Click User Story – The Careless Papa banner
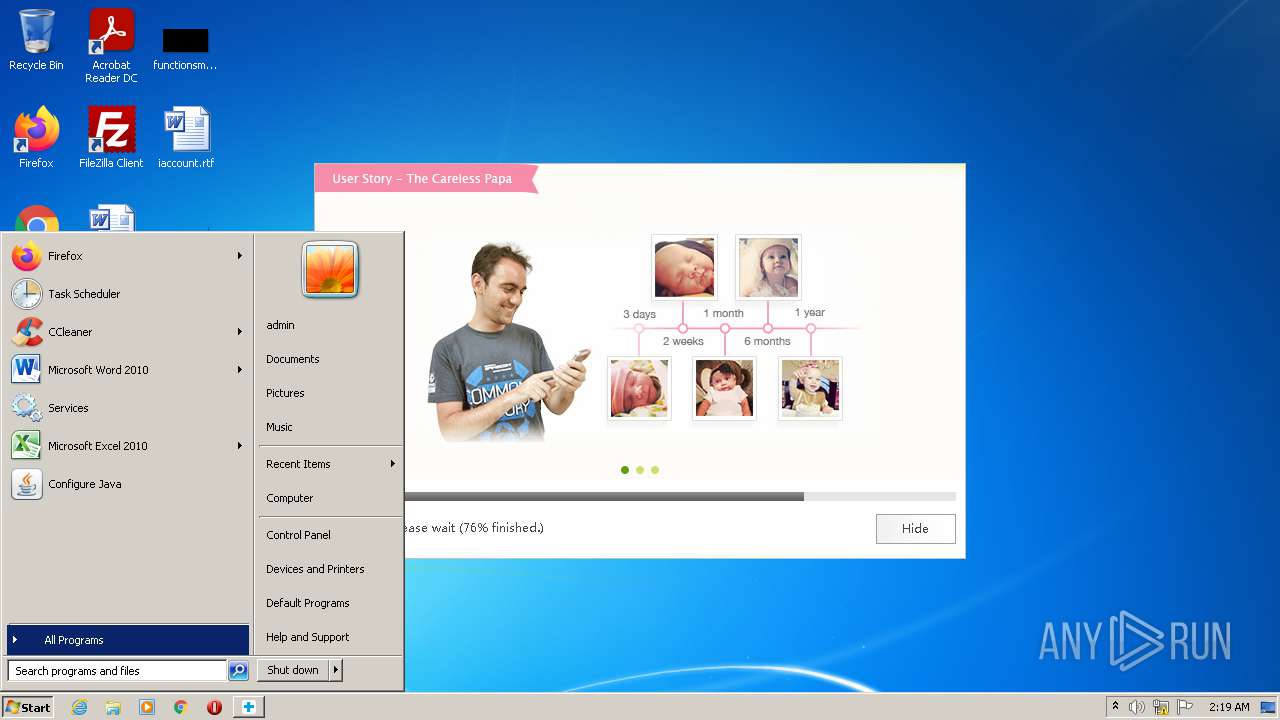The image size is (1280, 720). (x=426, y=179)
